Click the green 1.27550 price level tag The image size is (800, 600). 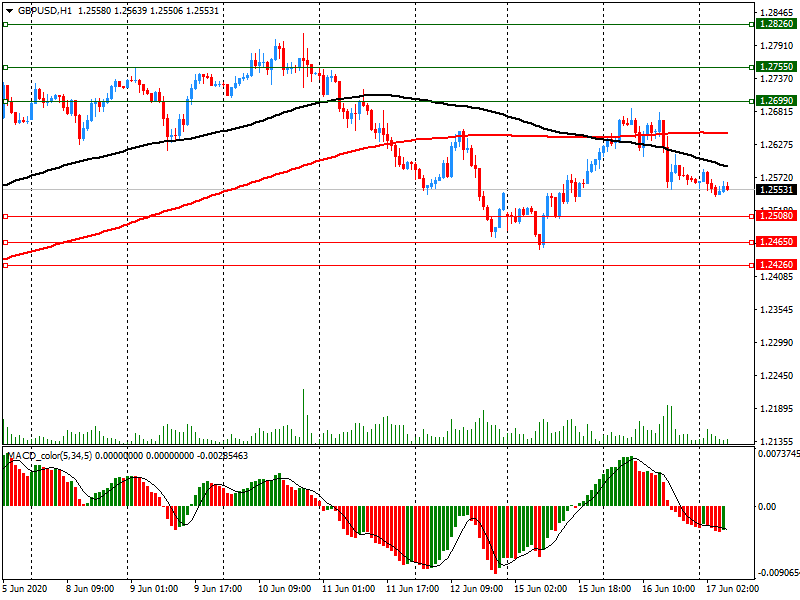pyautogui.click(x=776, y=68)
